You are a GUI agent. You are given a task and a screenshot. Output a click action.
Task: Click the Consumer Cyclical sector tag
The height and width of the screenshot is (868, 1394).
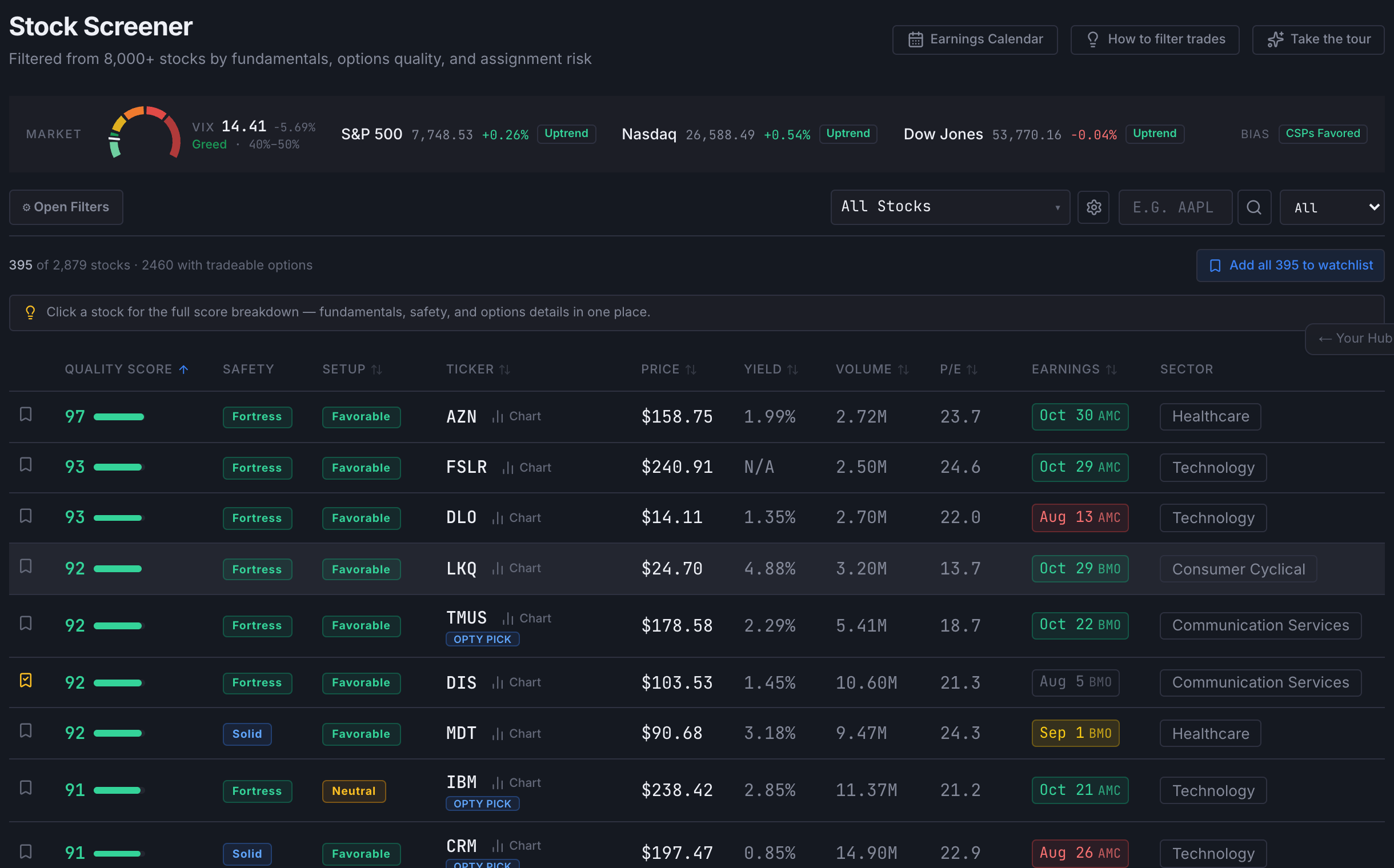point(1239,569)
